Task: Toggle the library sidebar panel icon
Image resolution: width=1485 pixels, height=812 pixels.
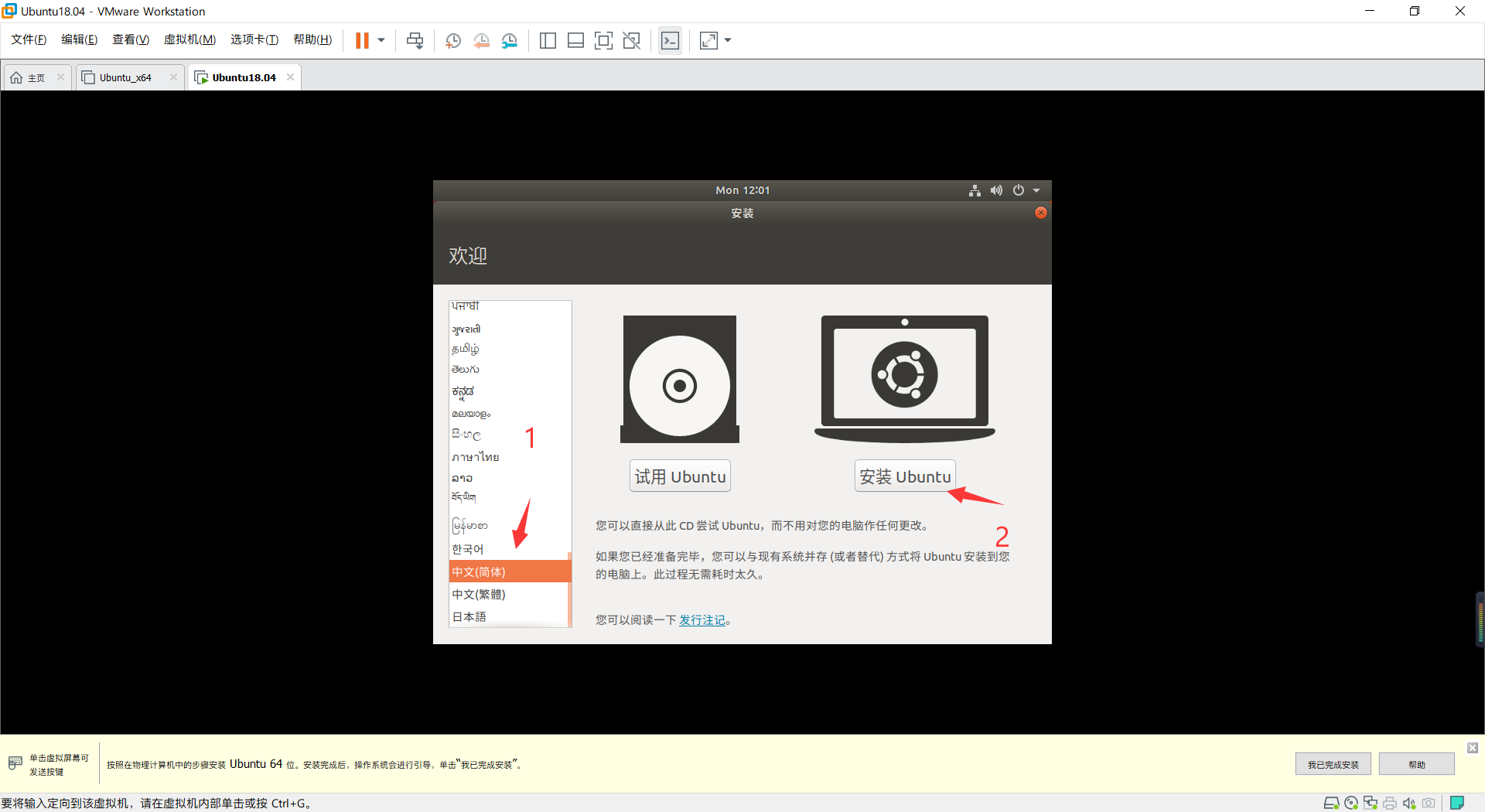Action: pyautogui.click(x=548, y=40)
